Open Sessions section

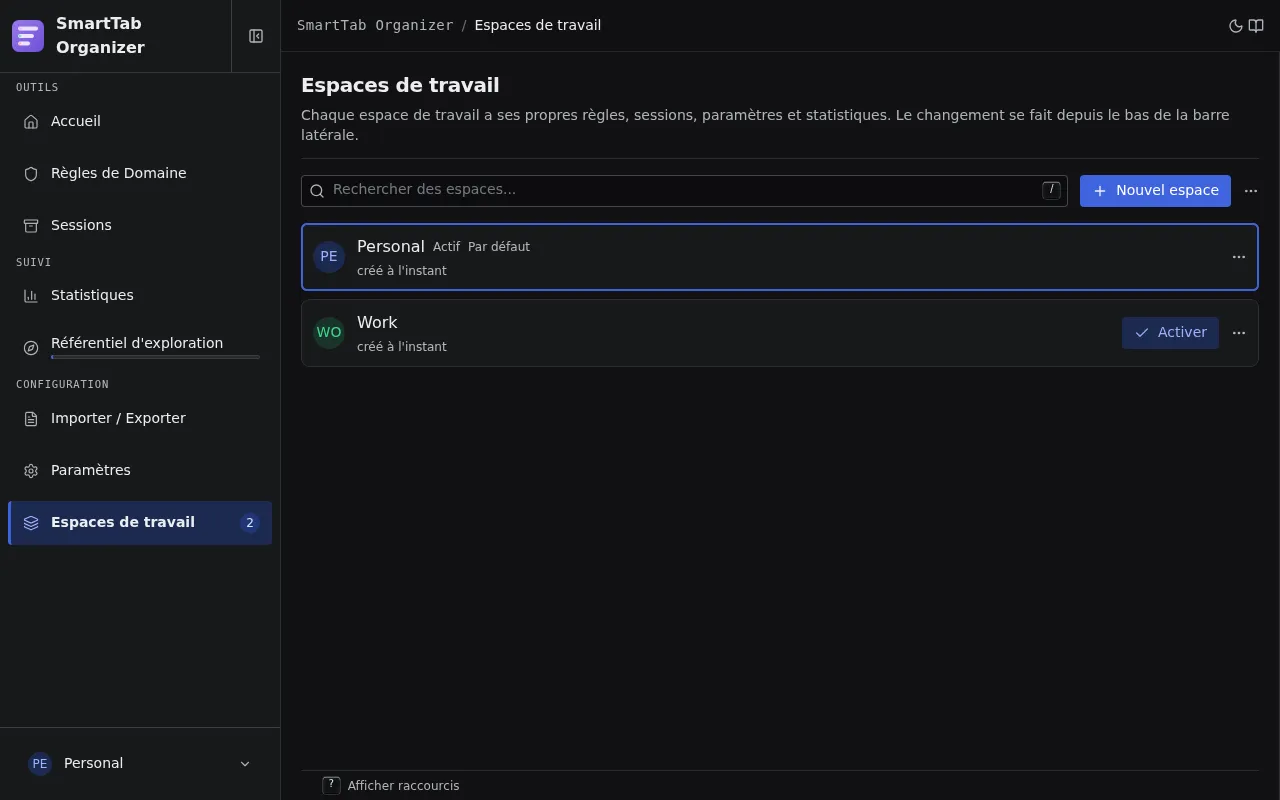tap(140, 225)
